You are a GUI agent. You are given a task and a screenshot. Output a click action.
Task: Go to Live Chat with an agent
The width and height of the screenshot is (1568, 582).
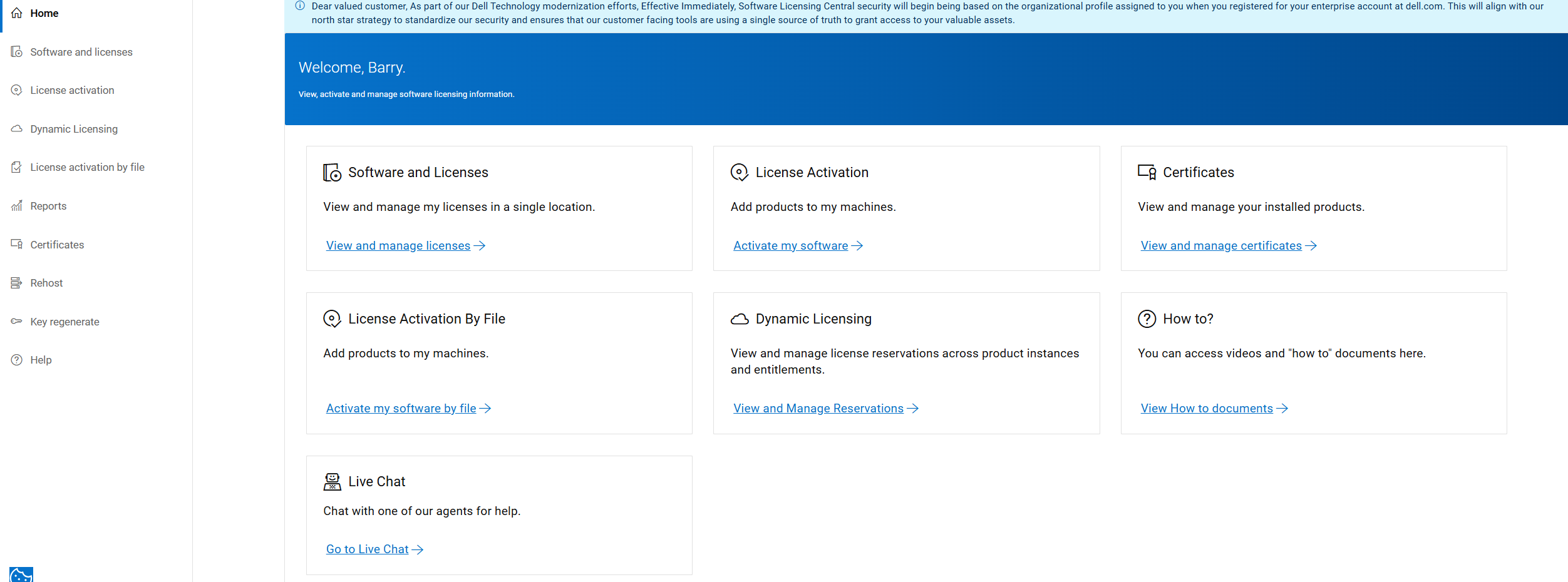pos(367,549)
